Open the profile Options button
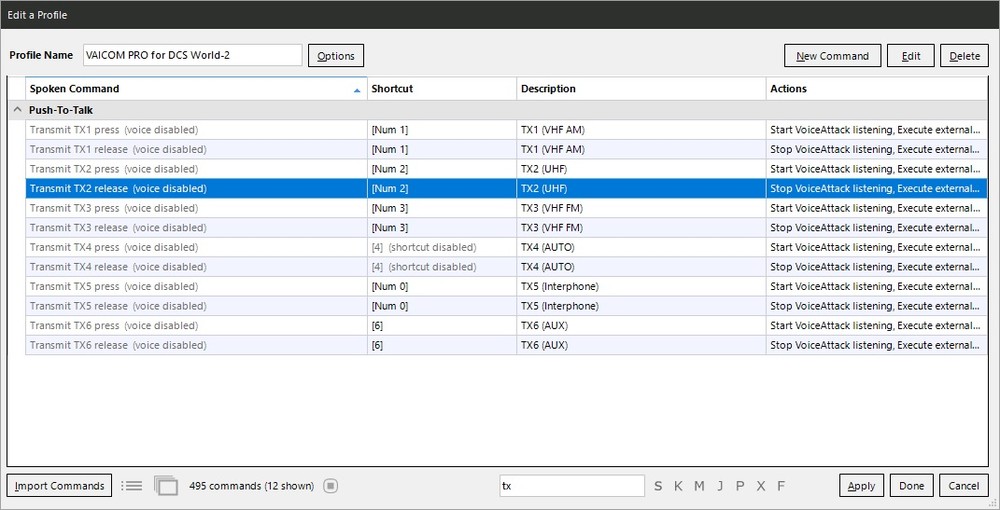This screenshot has width=1000, height=510. click(336, 55)
